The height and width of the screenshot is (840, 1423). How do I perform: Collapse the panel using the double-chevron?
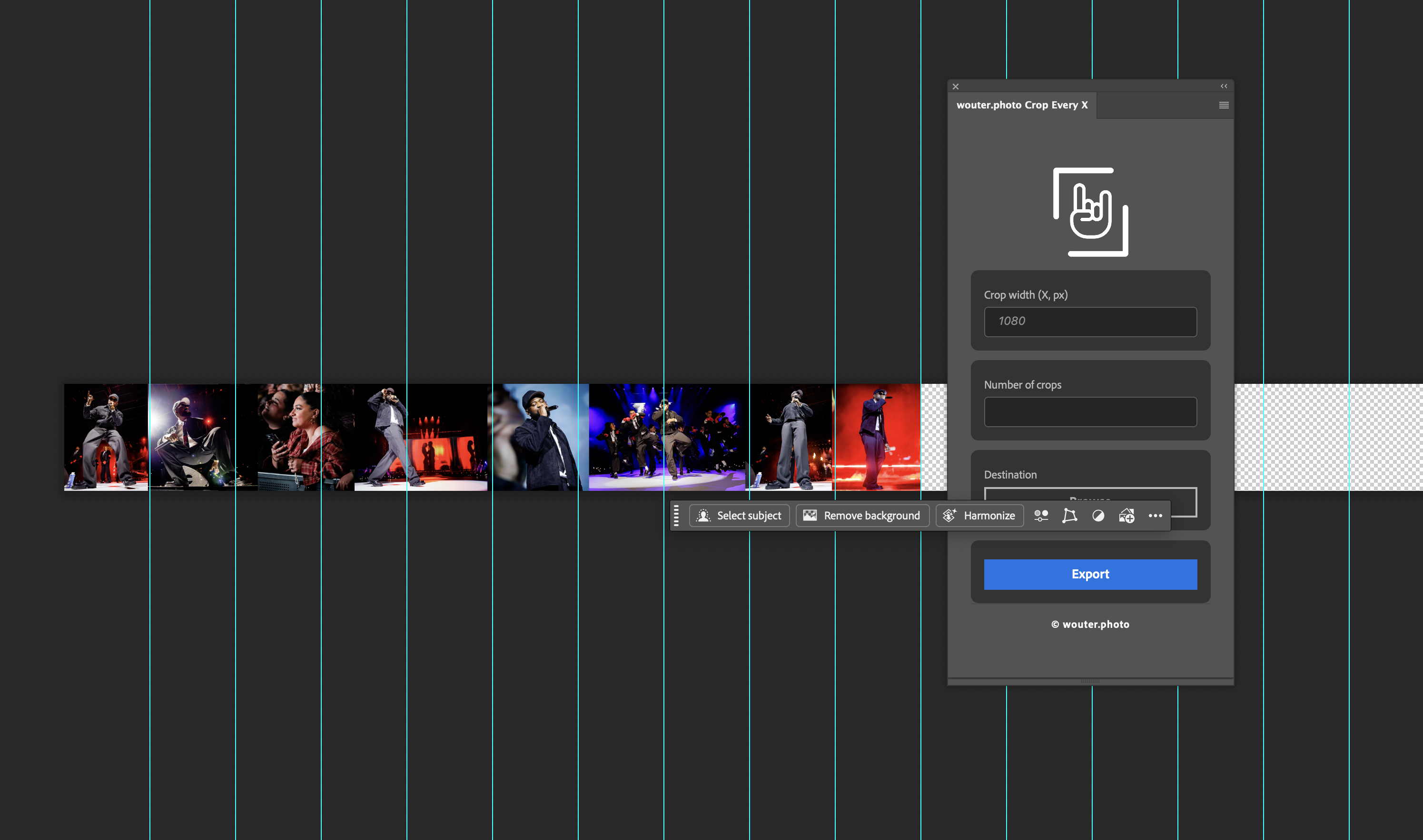click(1224, 86)
